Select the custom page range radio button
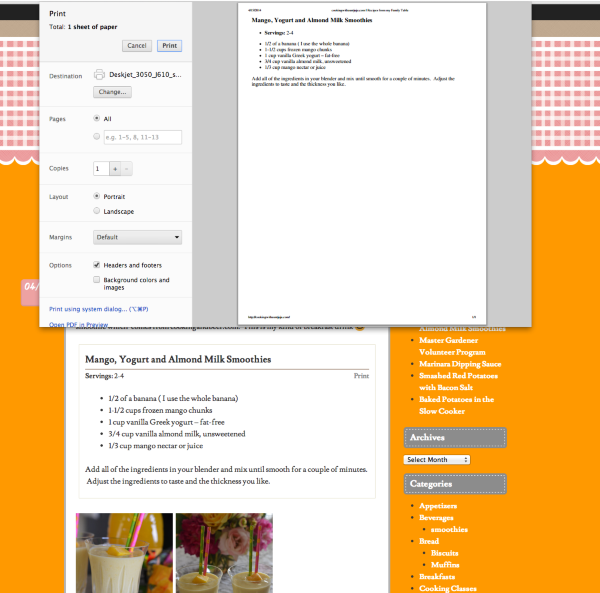600x593 pixels. click(x=97, y=136)
